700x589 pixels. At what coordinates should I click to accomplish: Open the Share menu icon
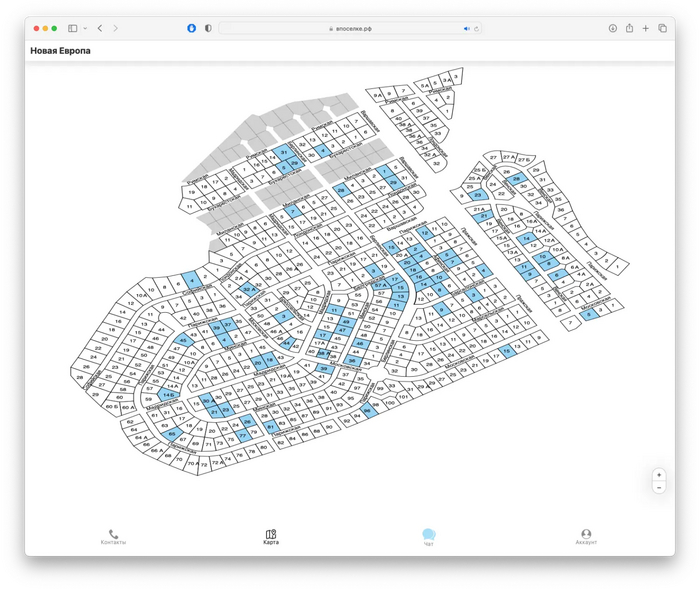pos(629,28)
